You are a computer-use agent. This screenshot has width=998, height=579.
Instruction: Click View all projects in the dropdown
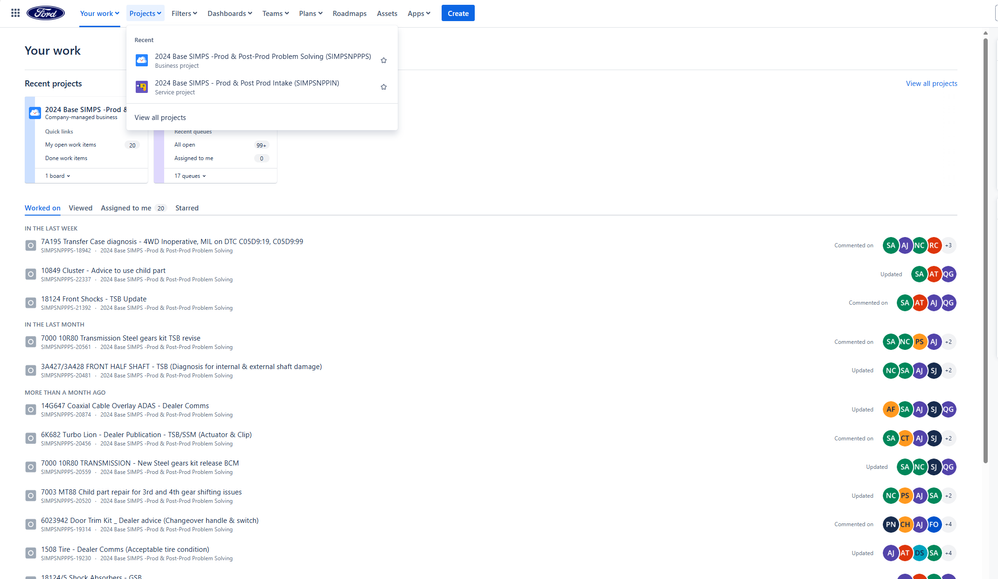click(x=160, y=118)
